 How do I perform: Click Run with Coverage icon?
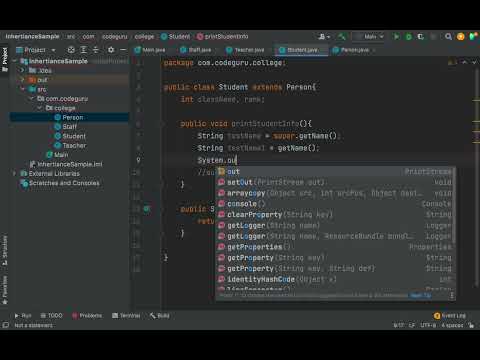coord(421,36)
